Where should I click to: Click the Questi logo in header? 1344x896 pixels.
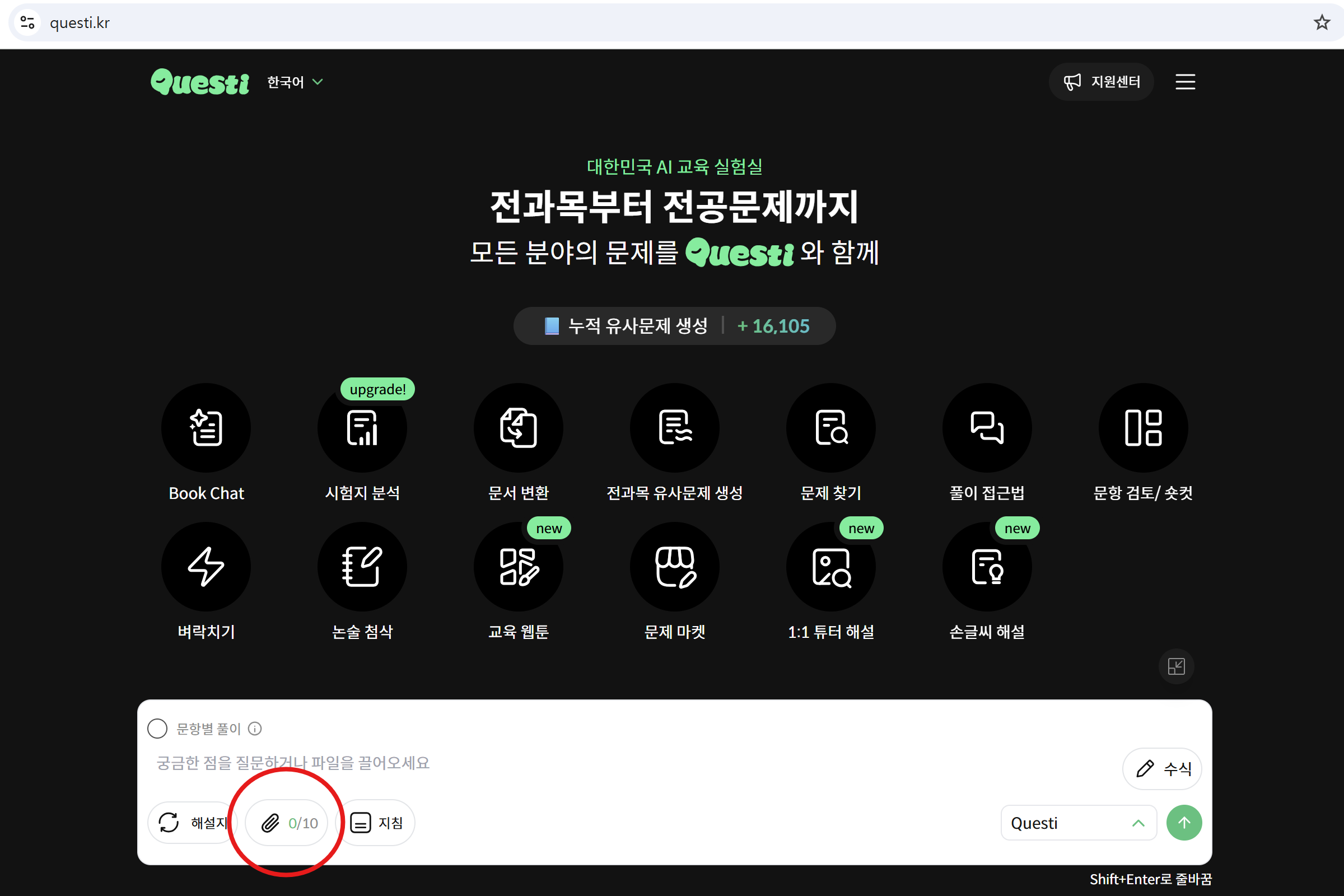click(200, 82)
